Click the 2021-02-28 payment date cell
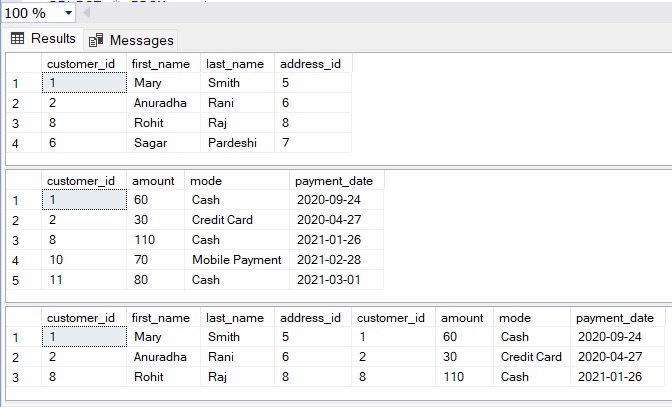 [327, 260]
